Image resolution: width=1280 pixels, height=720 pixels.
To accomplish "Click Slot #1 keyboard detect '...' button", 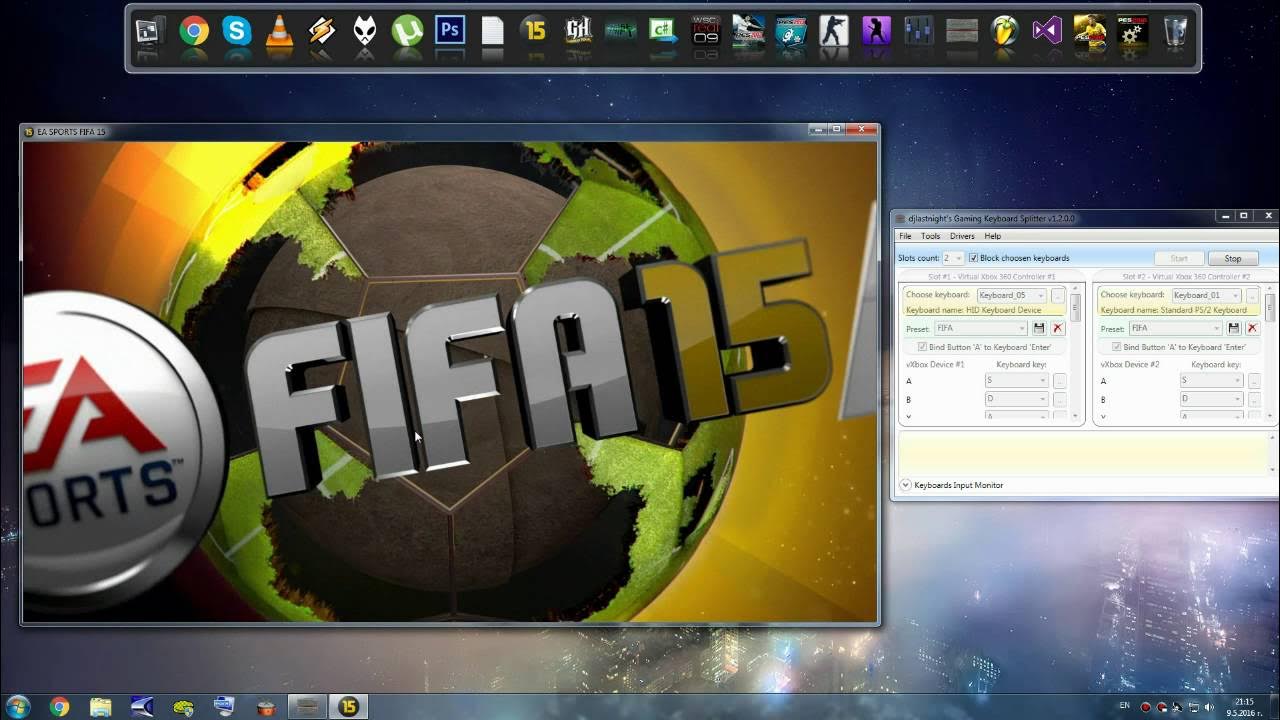I will (x=1058, y=296).
